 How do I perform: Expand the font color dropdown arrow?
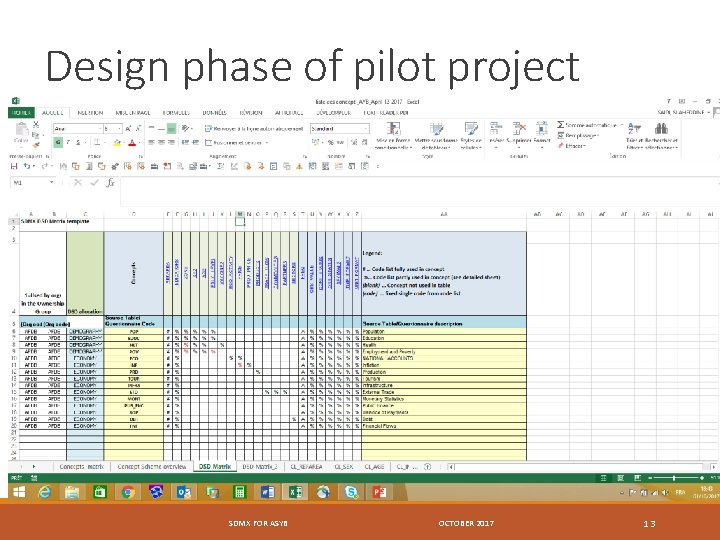(x=140, y=143)
